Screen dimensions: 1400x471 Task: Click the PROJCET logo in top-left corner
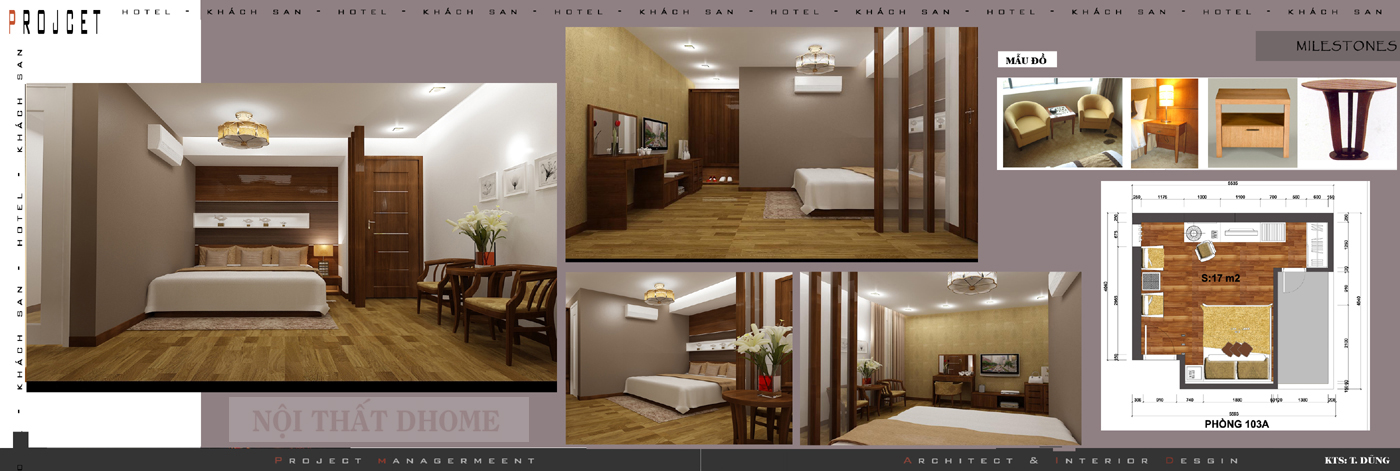(55, 19)
